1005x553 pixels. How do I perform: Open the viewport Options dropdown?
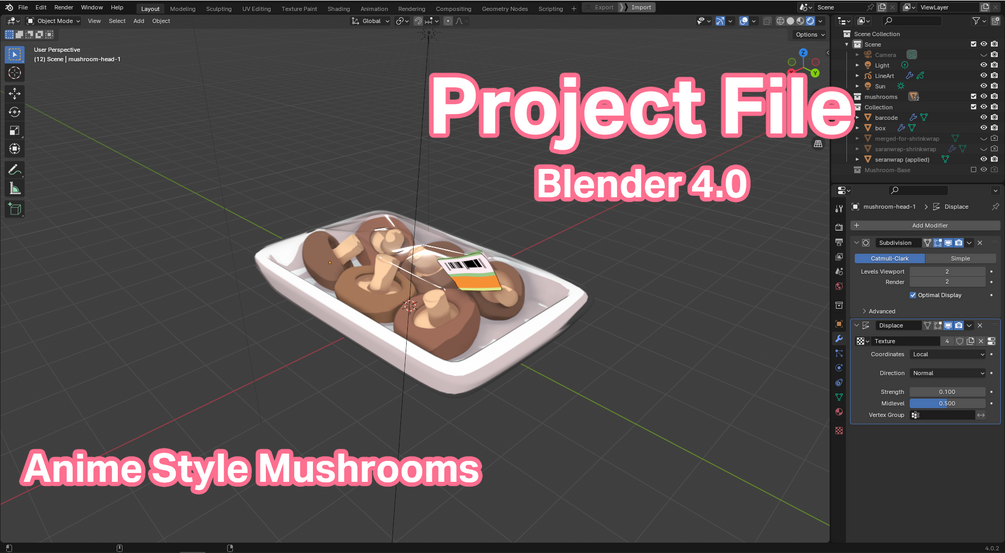(x=810, y=35)
